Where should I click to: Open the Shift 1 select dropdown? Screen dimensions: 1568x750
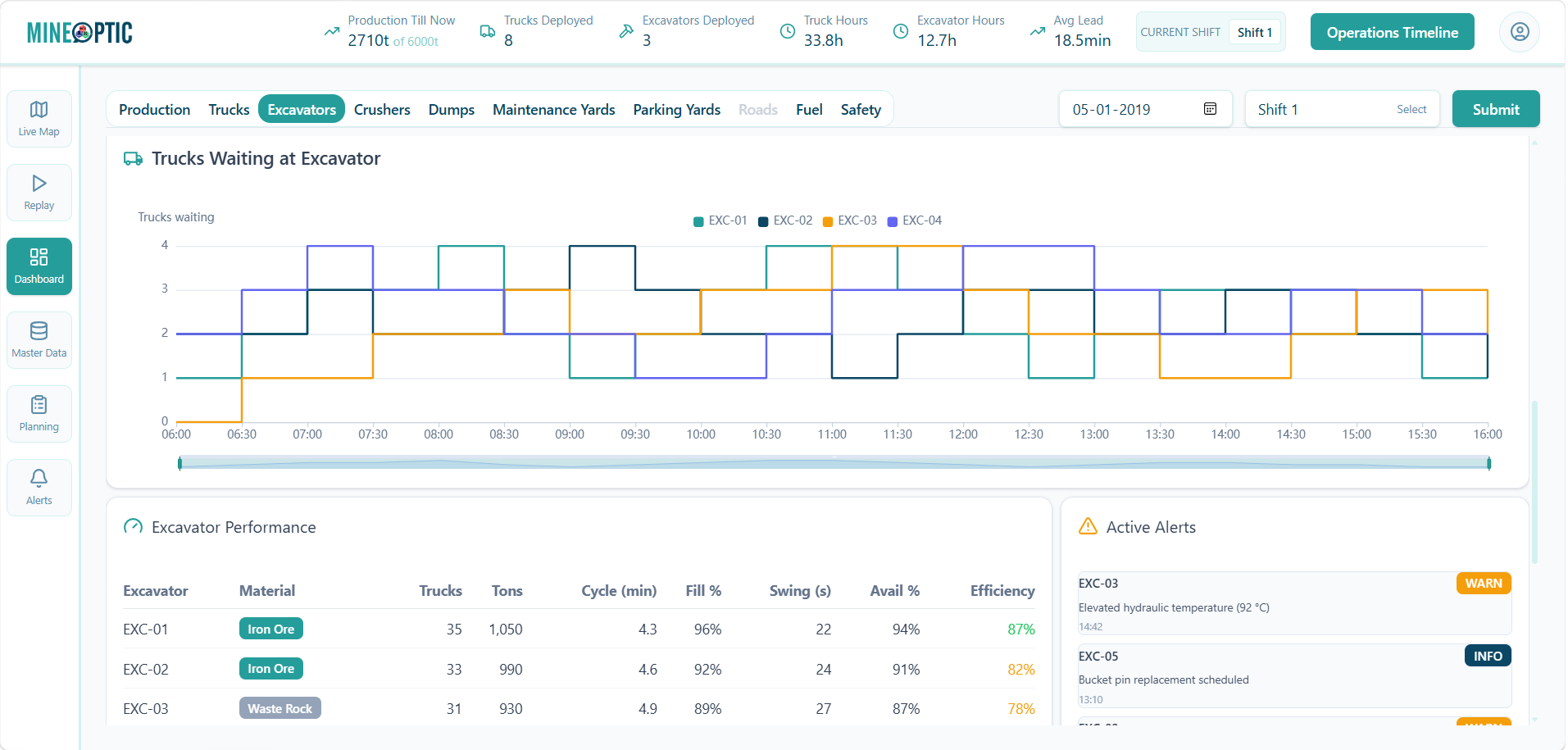pos(1342,109)
